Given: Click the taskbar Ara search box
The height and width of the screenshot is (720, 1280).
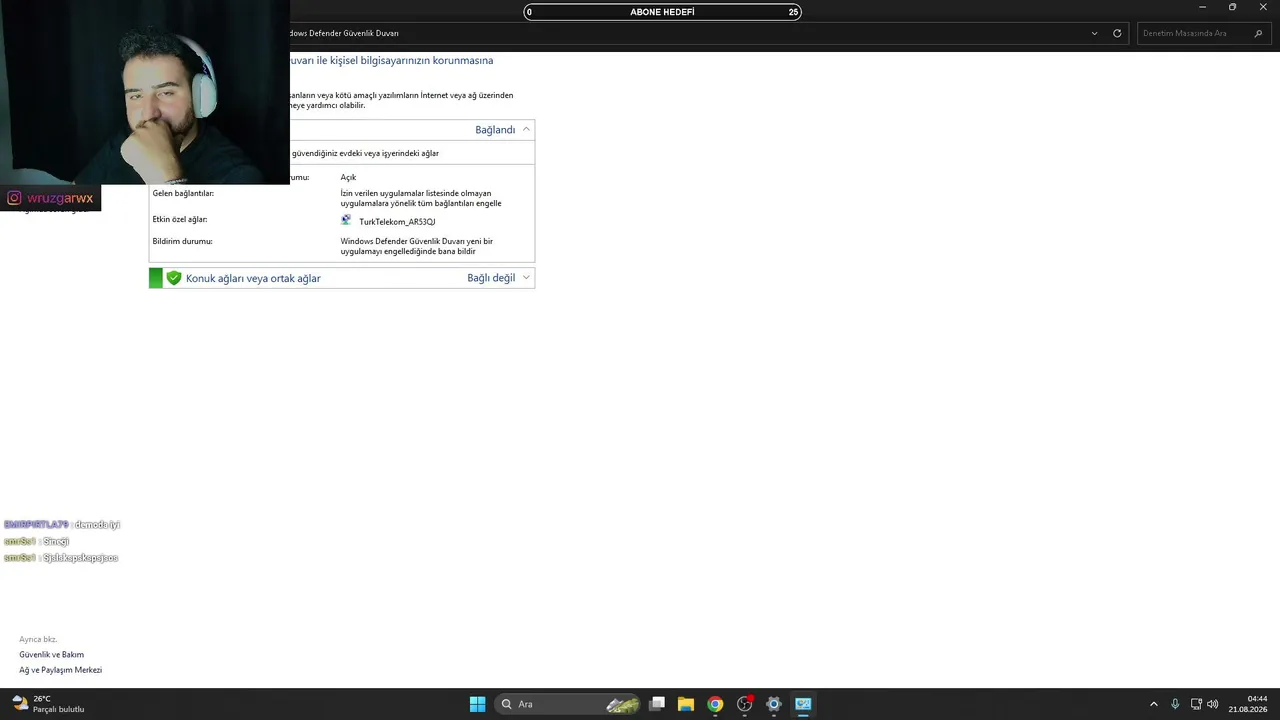Looking at the screenshot, I should click(x=568, y=704).
